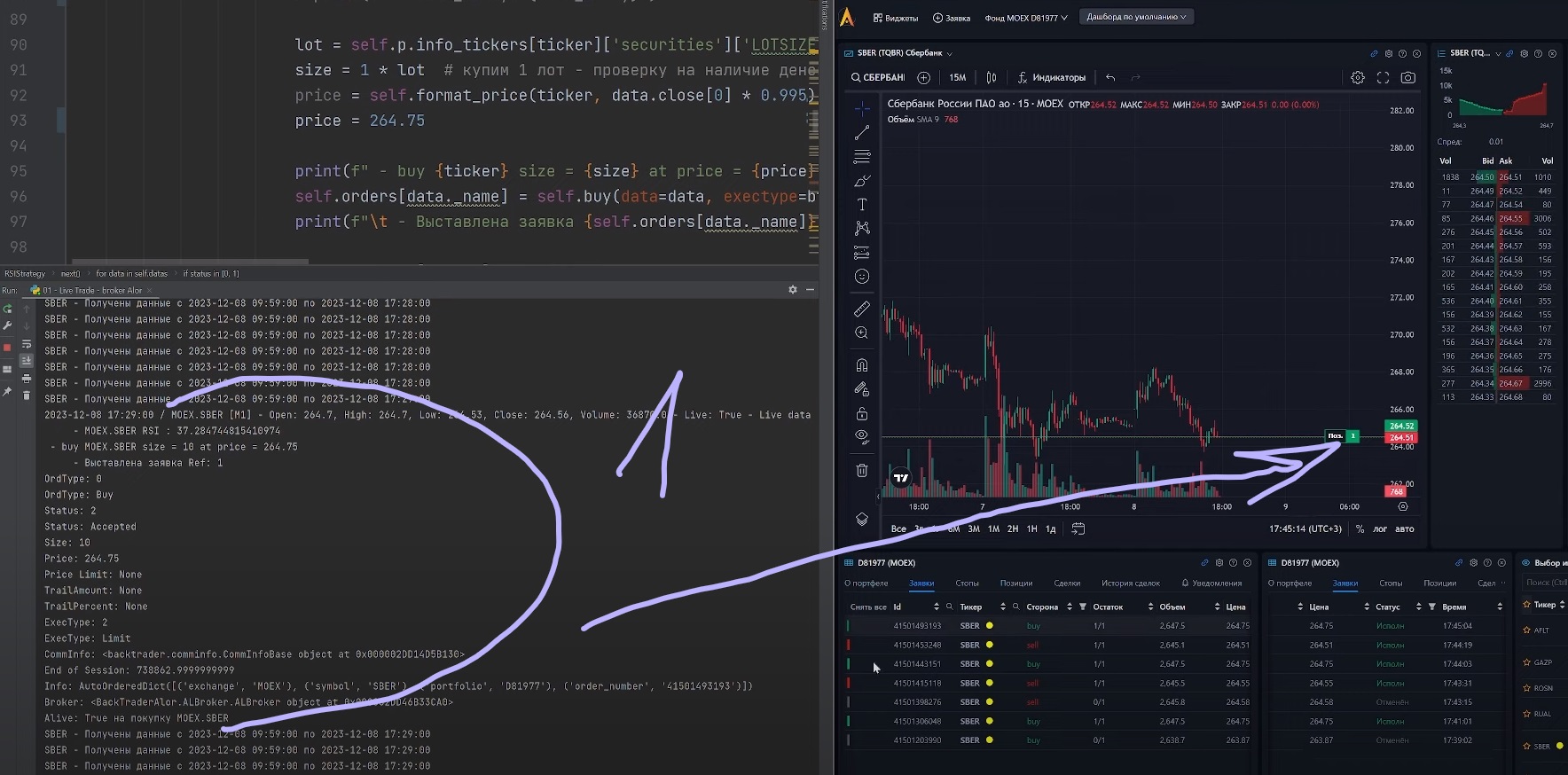Switch to О портфеле tab in left widget
This screenshot has width=1568, height=775.
click(866, 583)
